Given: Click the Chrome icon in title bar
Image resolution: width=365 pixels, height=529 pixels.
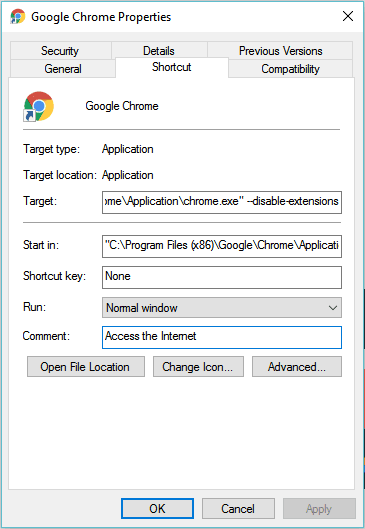Looking at the screenshot, I should (18, 16).
